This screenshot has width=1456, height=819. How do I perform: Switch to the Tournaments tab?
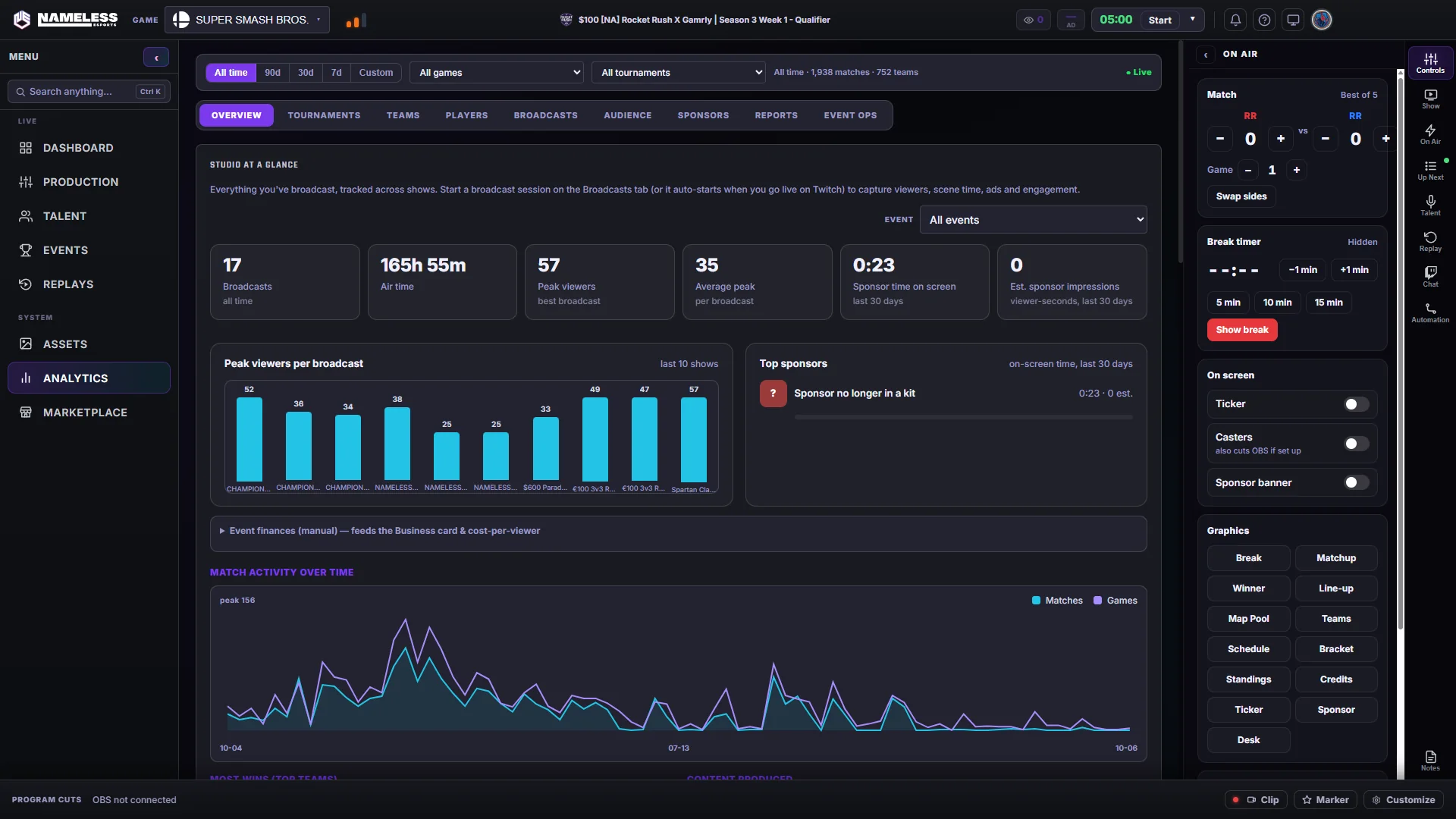coord(324,115)
